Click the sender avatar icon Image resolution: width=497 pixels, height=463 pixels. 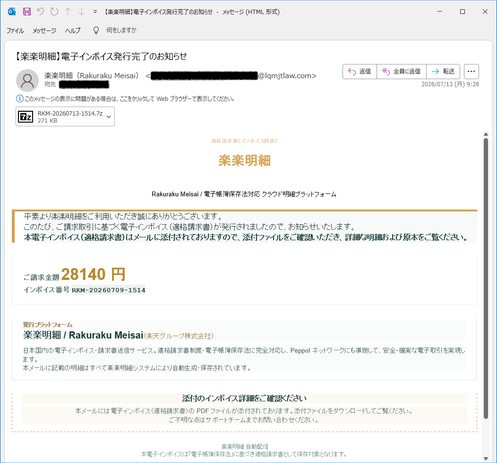[x=27, y=80]
